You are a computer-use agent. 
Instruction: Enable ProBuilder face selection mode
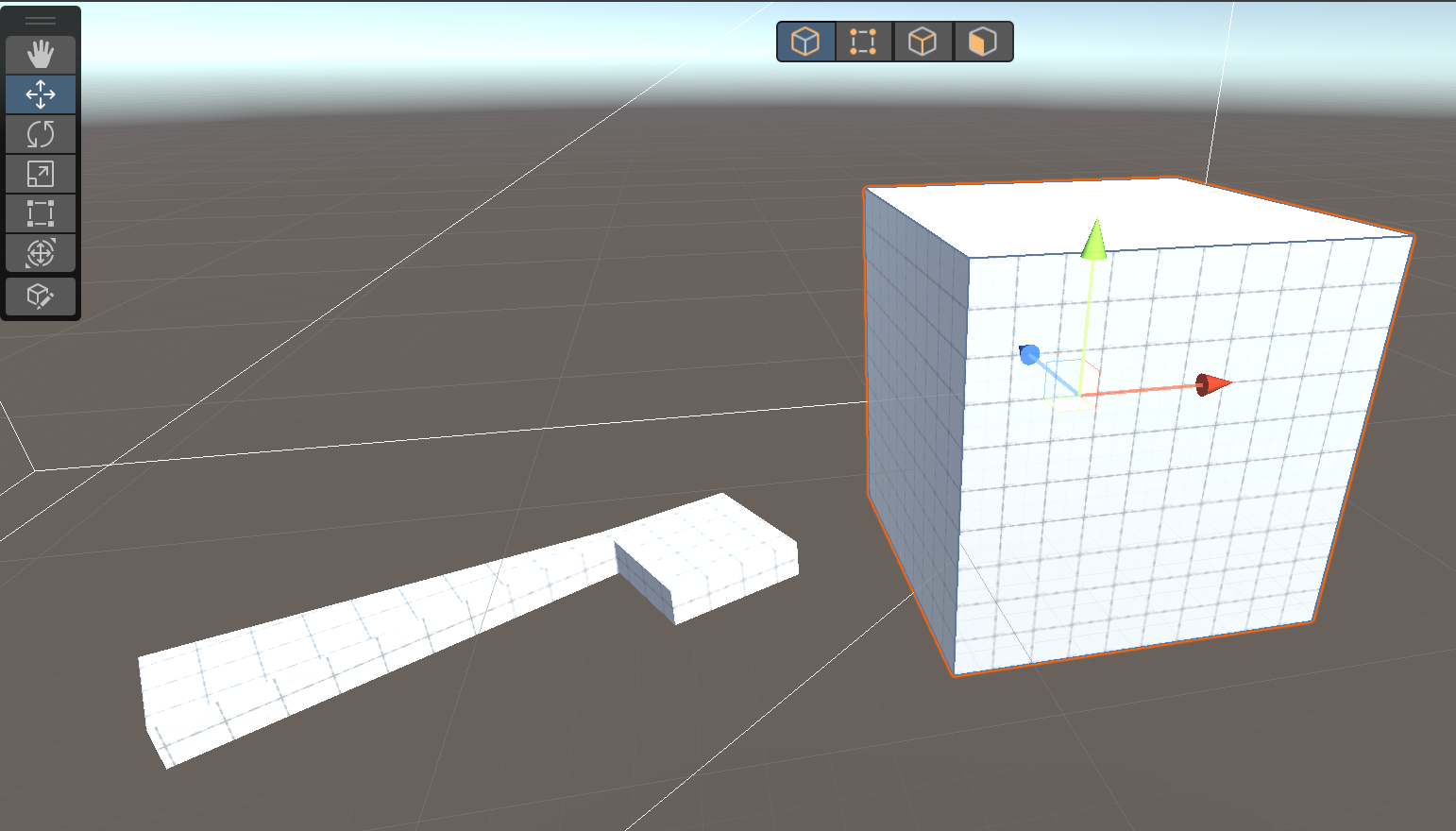click(x=982, y=42)
